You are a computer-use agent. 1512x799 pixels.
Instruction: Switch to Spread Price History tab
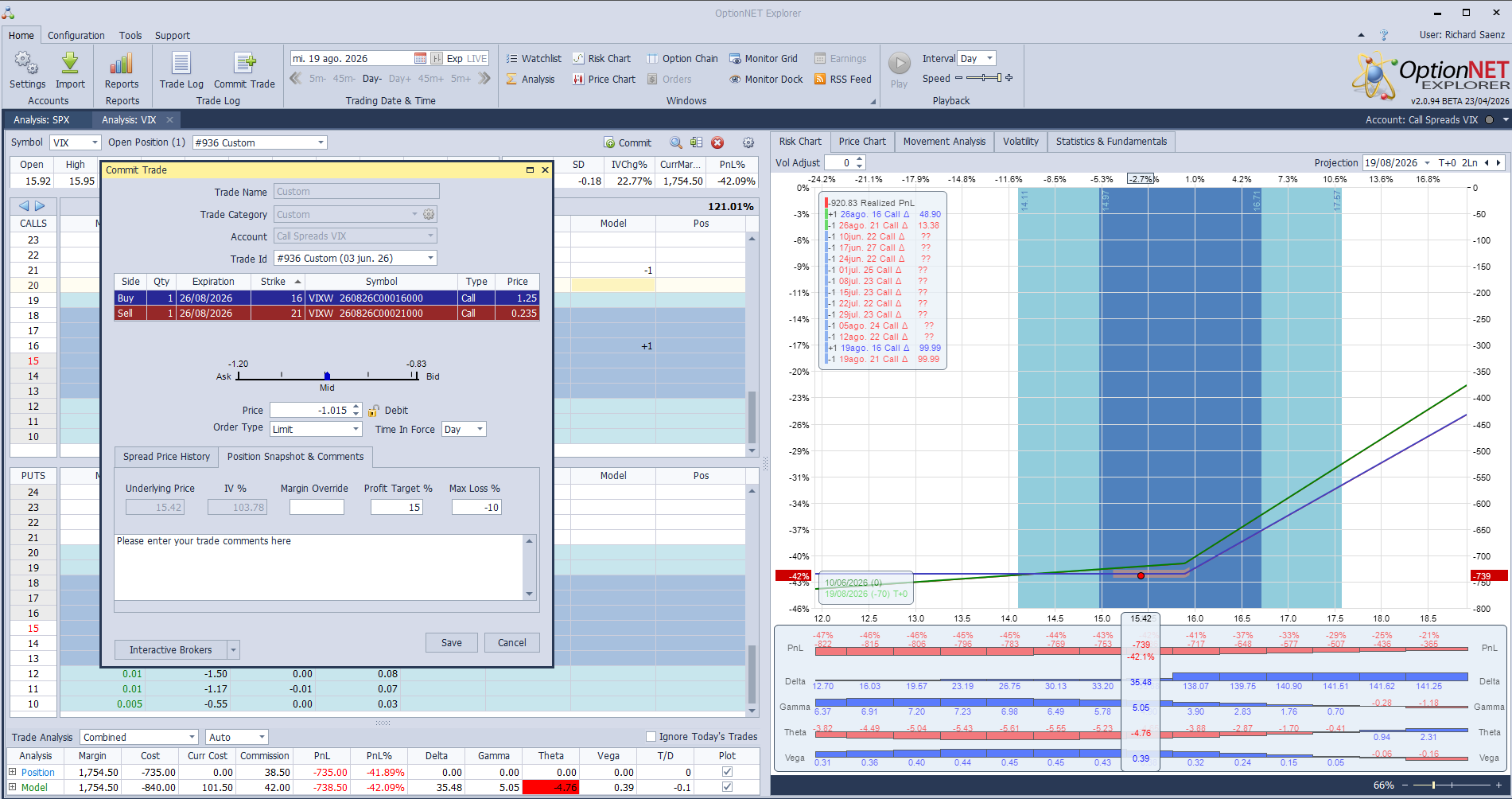166,457
